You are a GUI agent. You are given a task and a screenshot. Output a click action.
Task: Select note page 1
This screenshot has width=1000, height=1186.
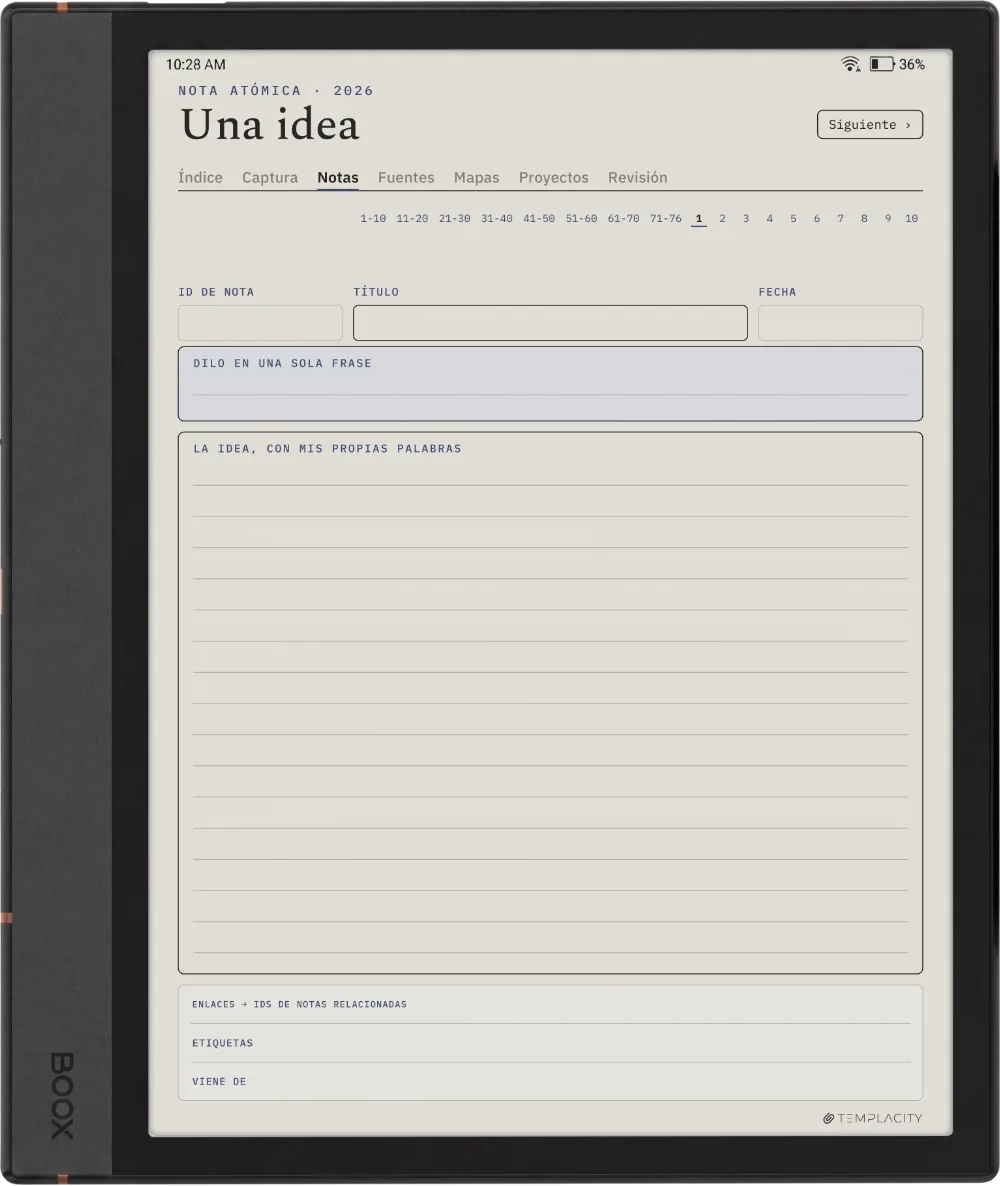(x=699, y=219)
